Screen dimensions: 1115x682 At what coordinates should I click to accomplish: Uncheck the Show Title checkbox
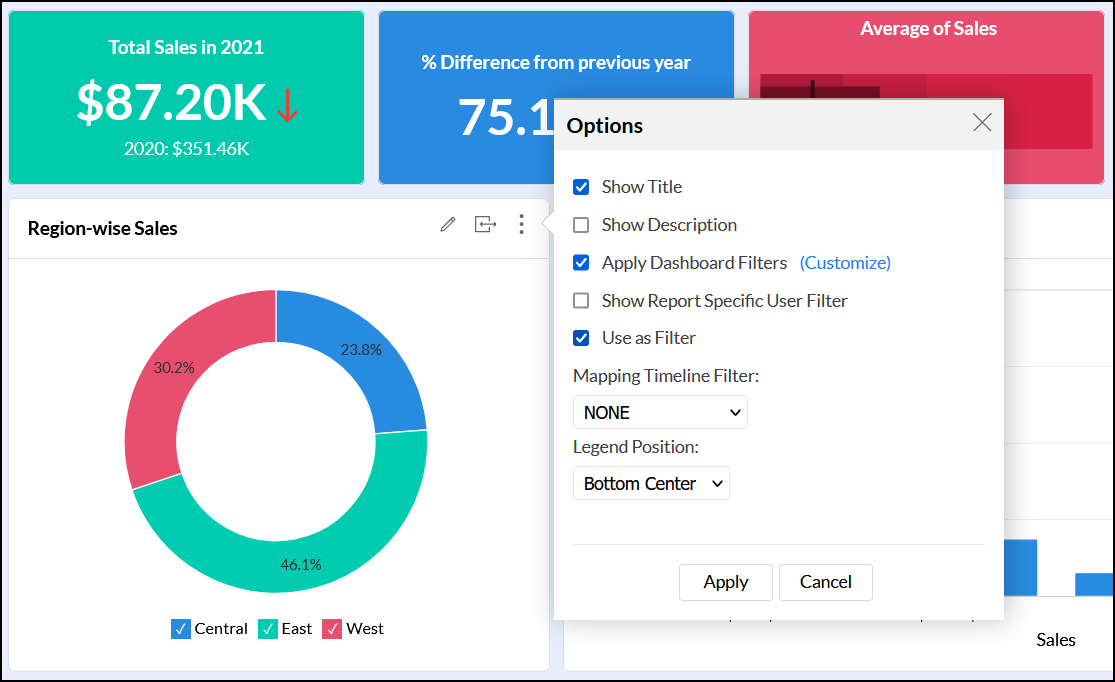click(x=581, y=187)
